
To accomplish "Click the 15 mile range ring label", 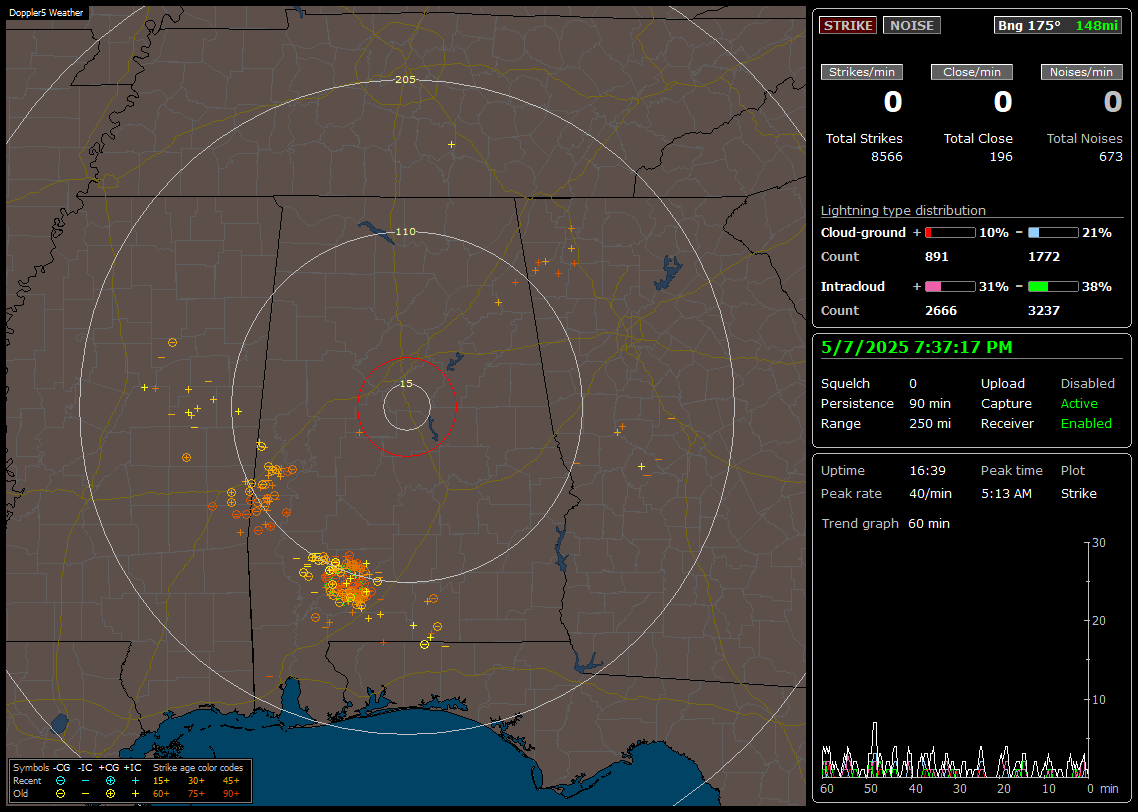I will 406,384.
